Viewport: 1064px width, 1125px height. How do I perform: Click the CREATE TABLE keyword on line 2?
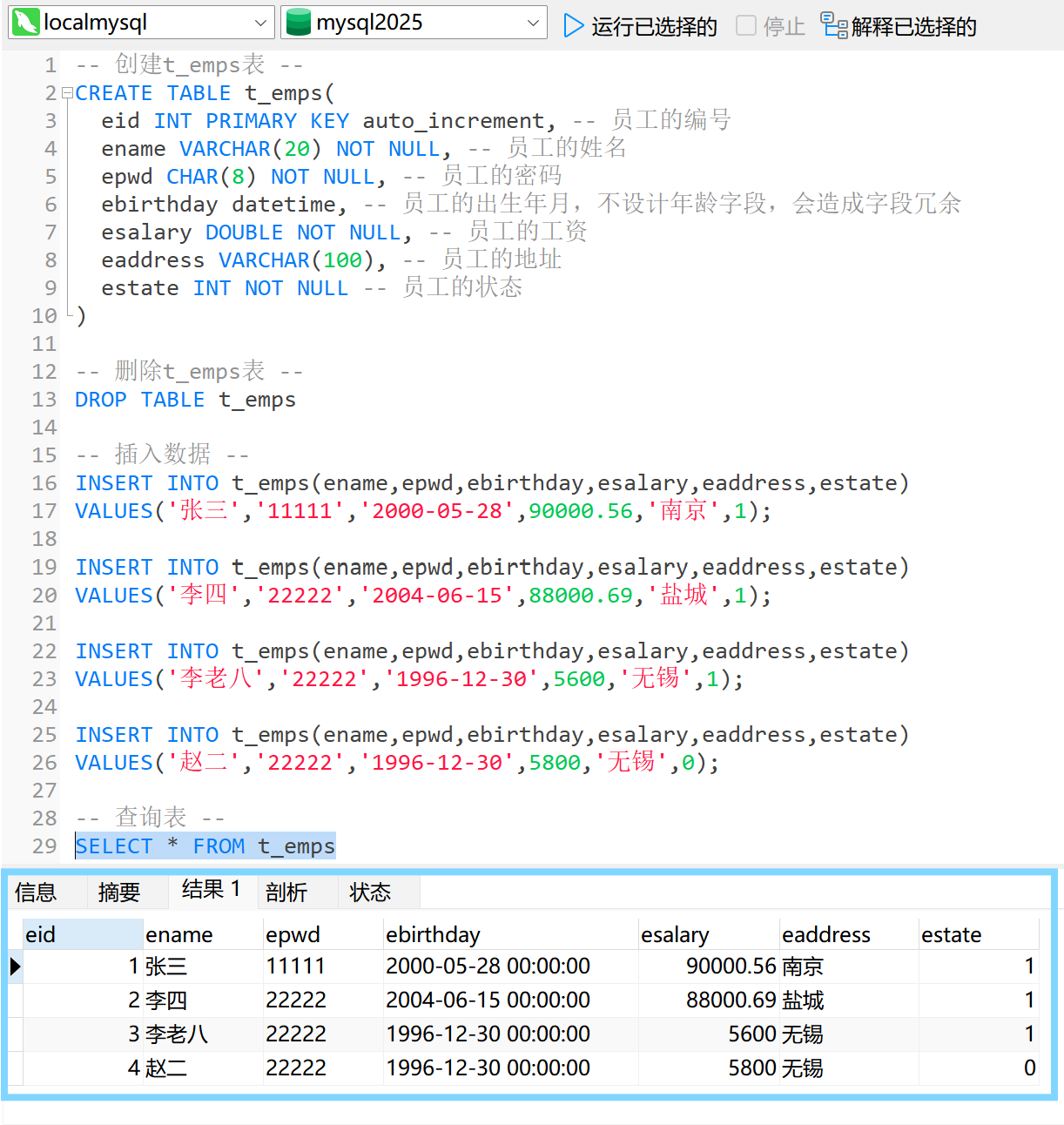pos(153,93)
